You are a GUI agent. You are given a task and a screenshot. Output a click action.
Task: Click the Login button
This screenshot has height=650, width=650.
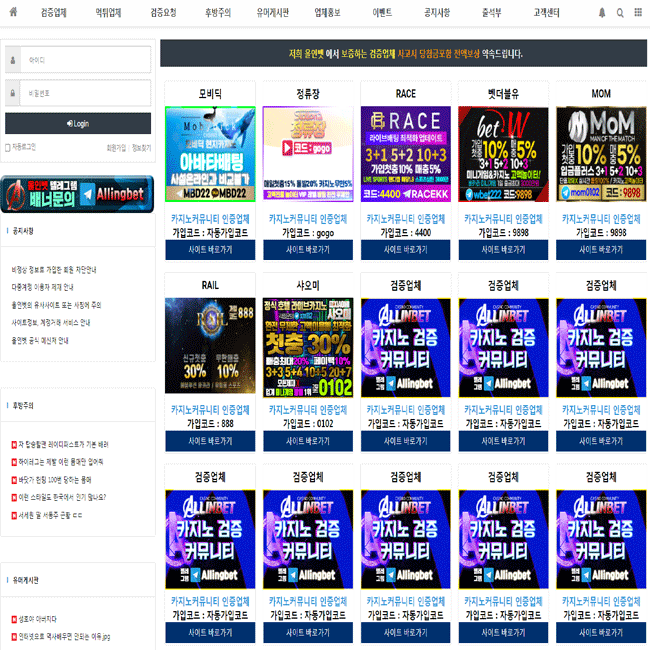(78, 124)
